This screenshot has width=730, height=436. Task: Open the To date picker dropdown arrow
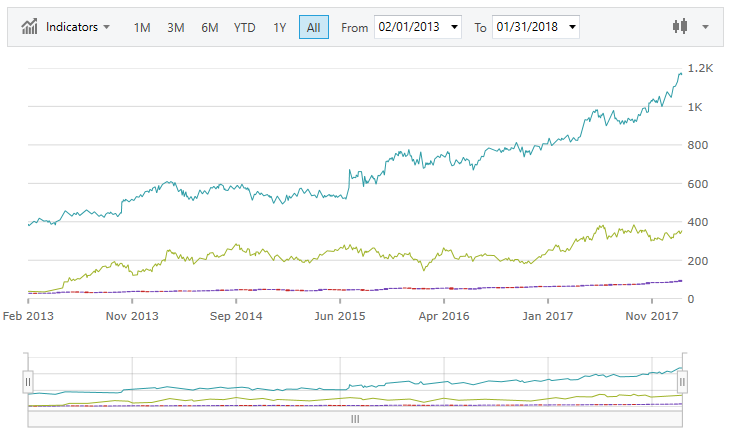coord(572,27)
